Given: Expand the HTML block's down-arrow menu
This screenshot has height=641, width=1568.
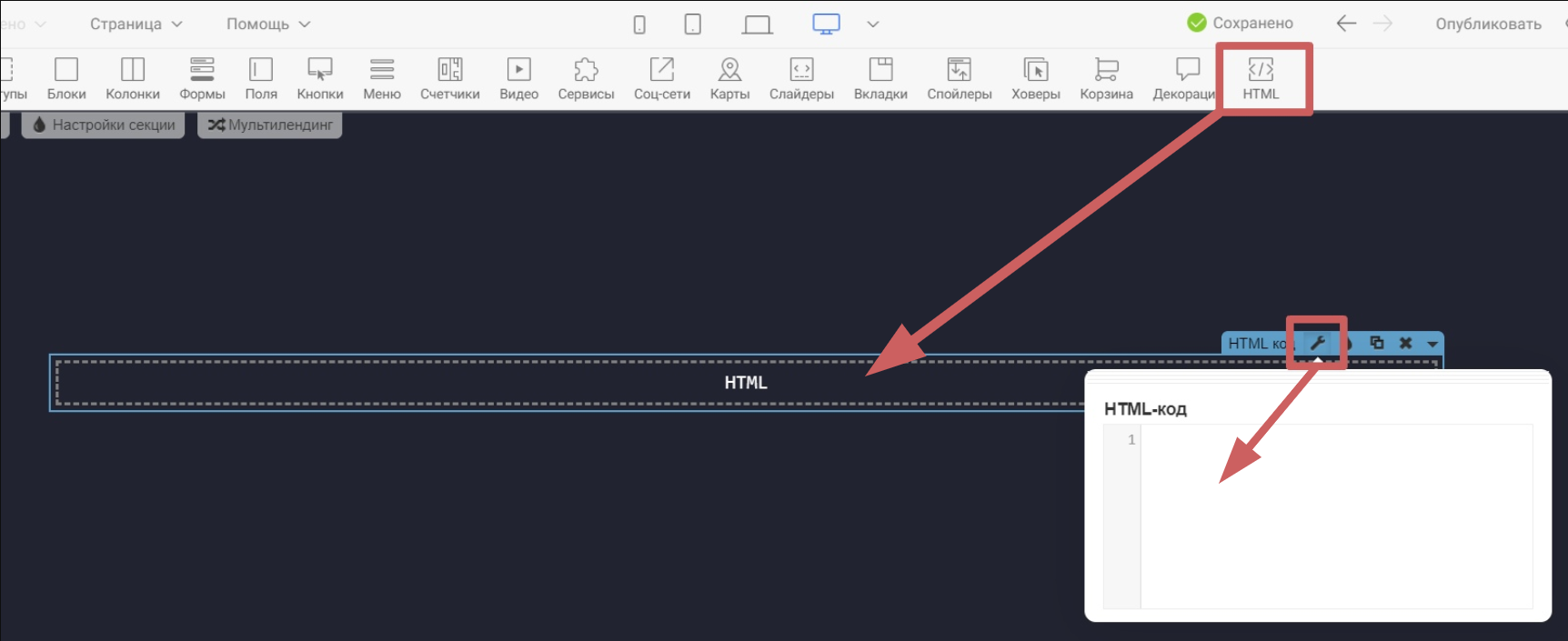Looking at the screenshot, I should click(1432, 344).
